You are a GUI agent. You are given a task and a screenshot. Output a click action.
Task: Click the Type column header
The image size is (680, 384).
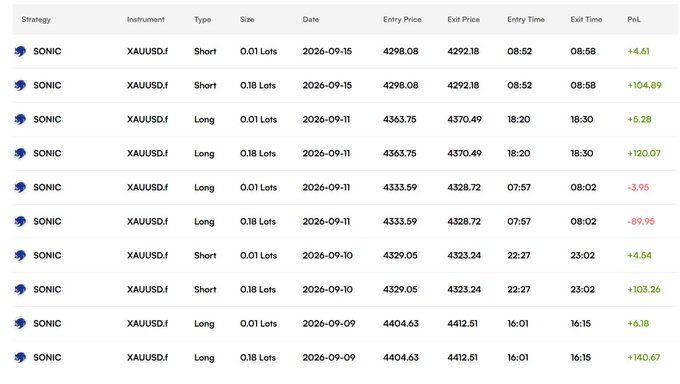(203, 20)
